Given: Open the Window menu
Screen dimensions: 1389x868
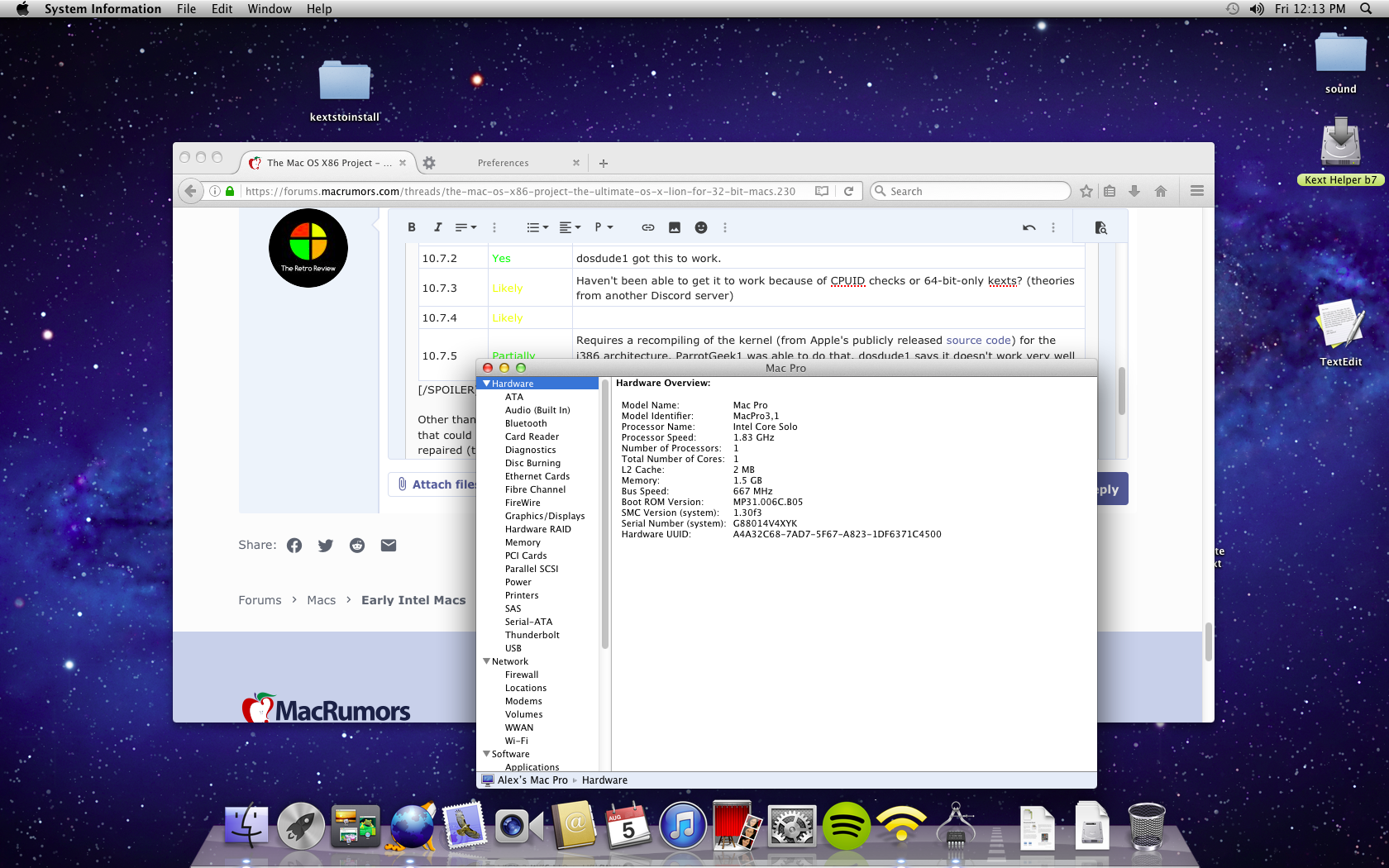Looking at the screenshot, I should tap(270, 8).
